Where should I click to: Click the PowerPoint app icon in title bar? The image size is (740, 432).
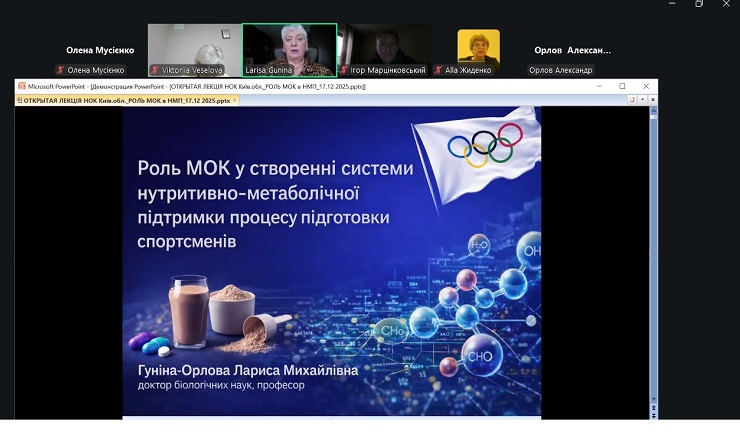click(x=21, y=87)
